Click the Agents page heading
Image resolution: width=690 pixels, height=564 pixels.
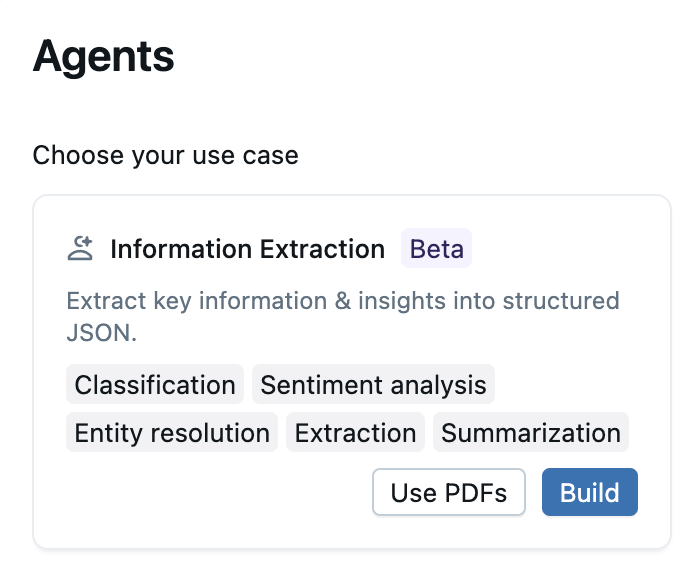click(x=103, y=57)
